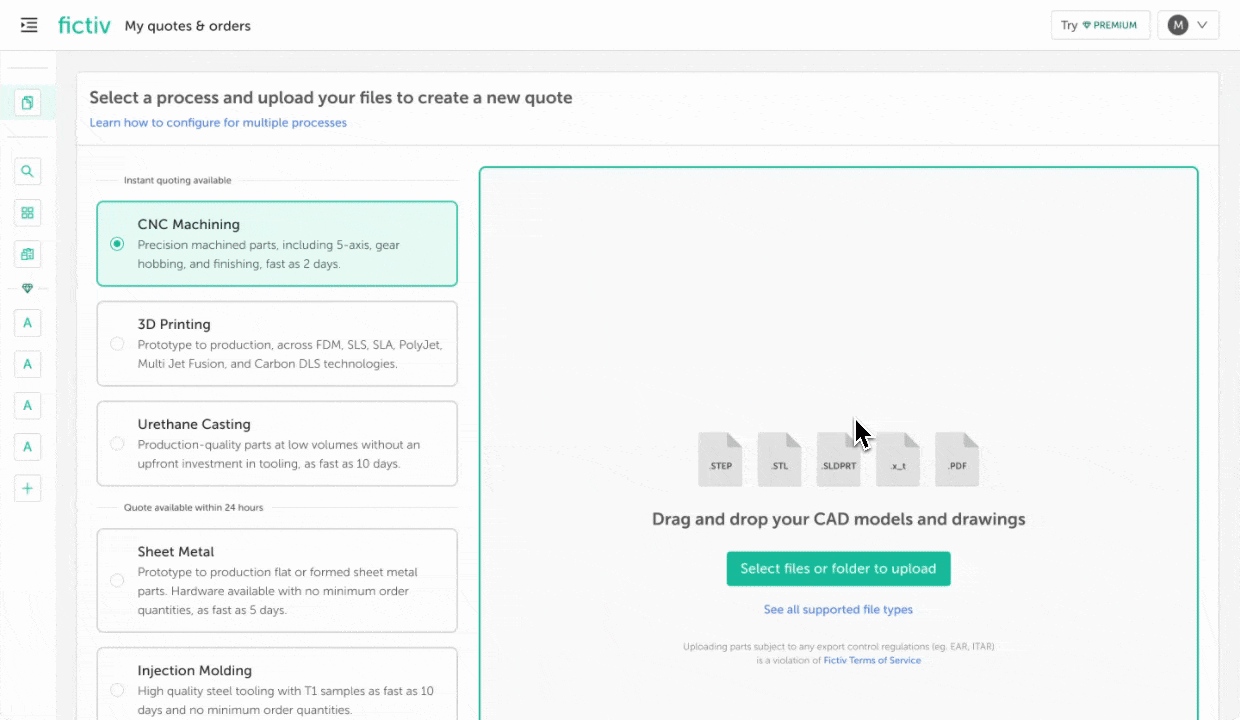Choose the Injection Molding process option
This screenshot has height=720, width=1240.
point(117,690)
